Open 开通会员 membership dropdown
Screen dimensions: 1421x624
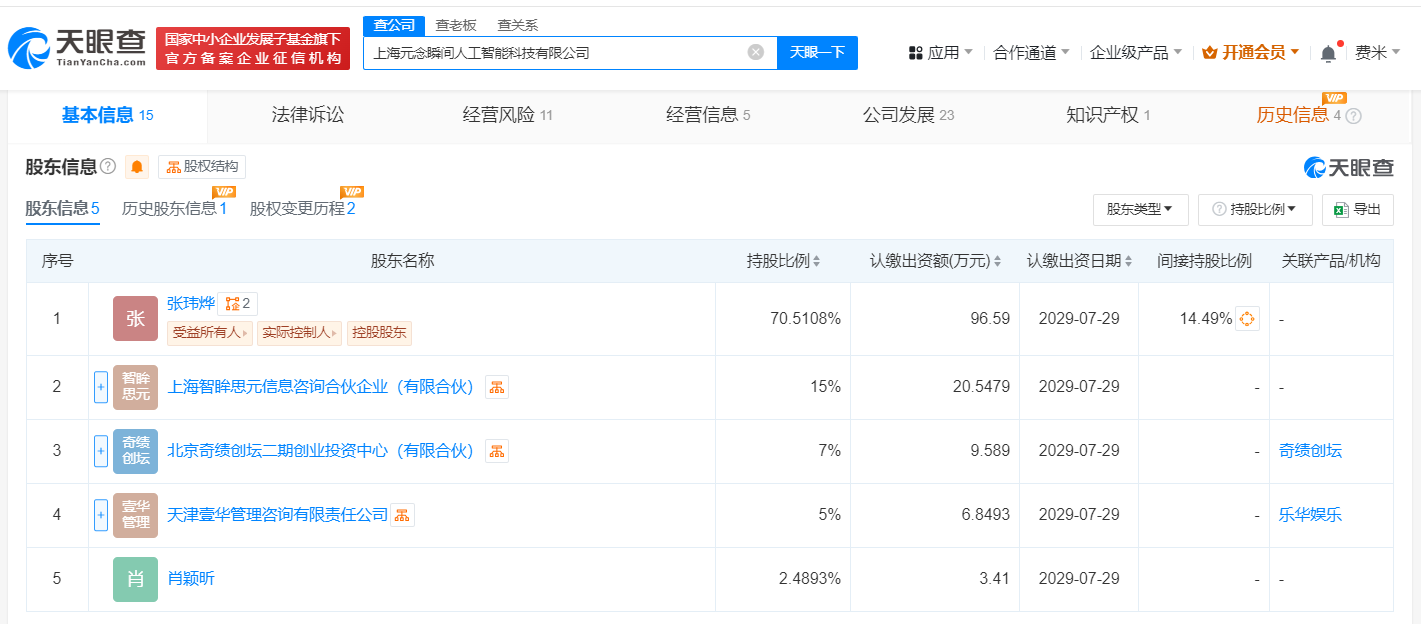[1250, 53]
